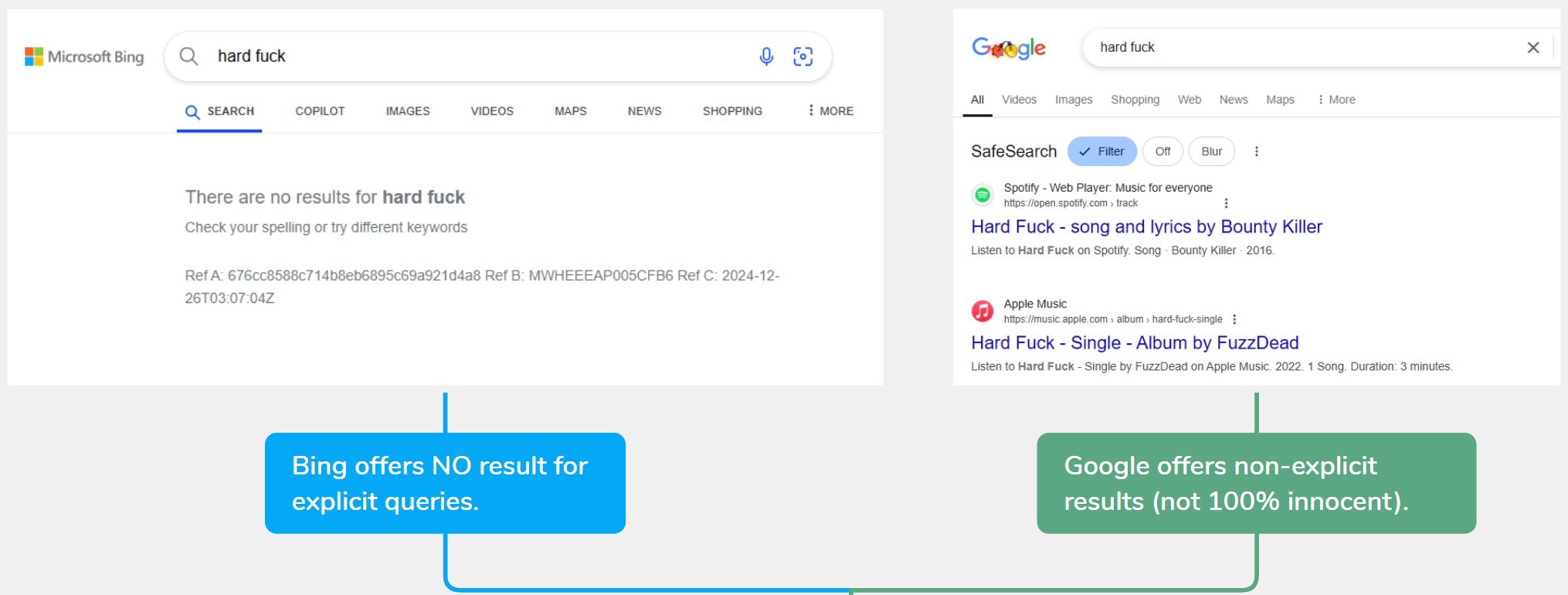Image resolution: width=1568 pixels, height=595 pixels.
Task: Open SafeSearch more options menu
Action: 1257,151
